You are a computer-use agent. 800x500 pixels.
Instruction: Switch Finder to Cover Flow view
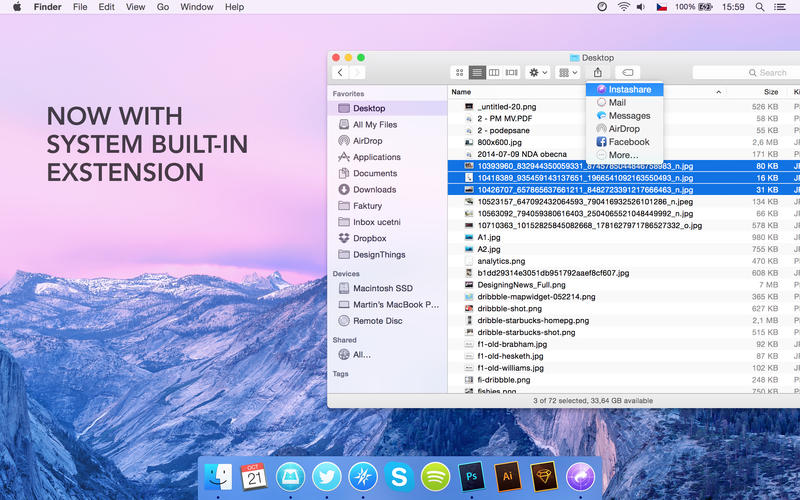coord(512,73)
